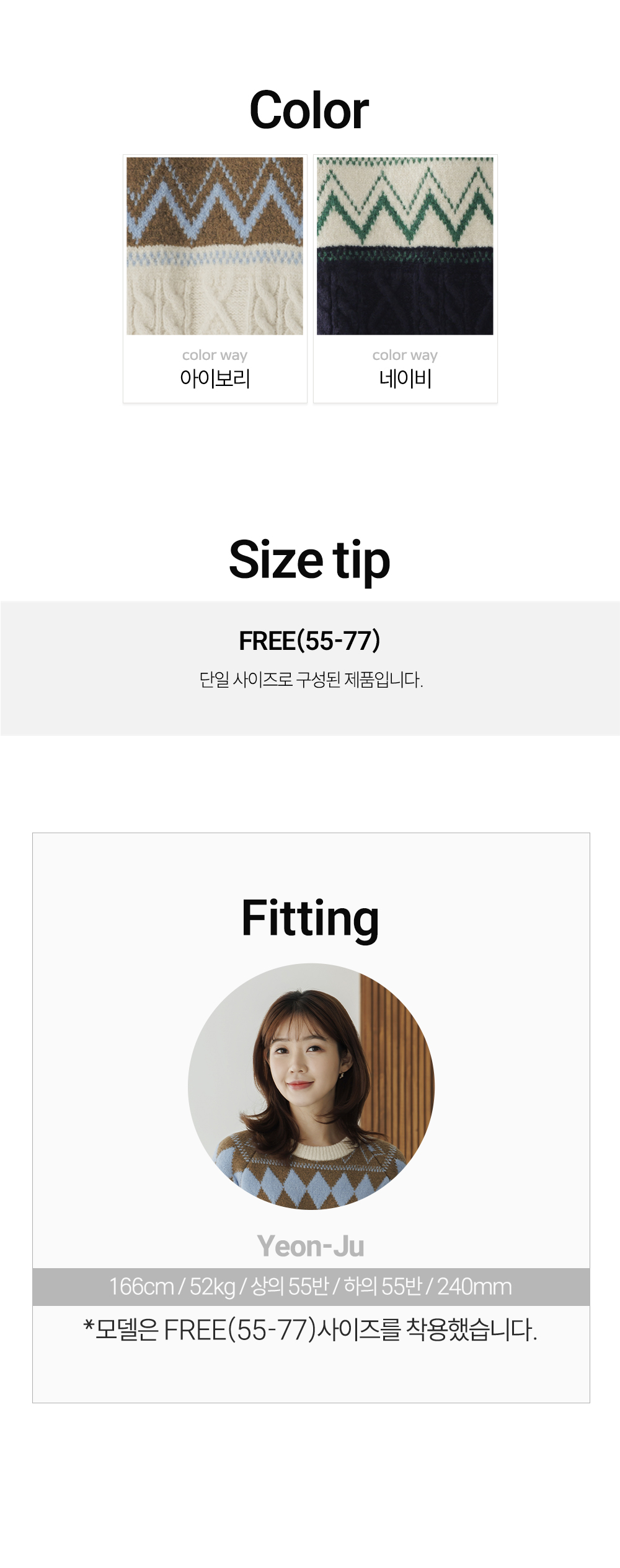Click the navy color card frame
Screen dimensions: 620x1568
tap(405, 279)
